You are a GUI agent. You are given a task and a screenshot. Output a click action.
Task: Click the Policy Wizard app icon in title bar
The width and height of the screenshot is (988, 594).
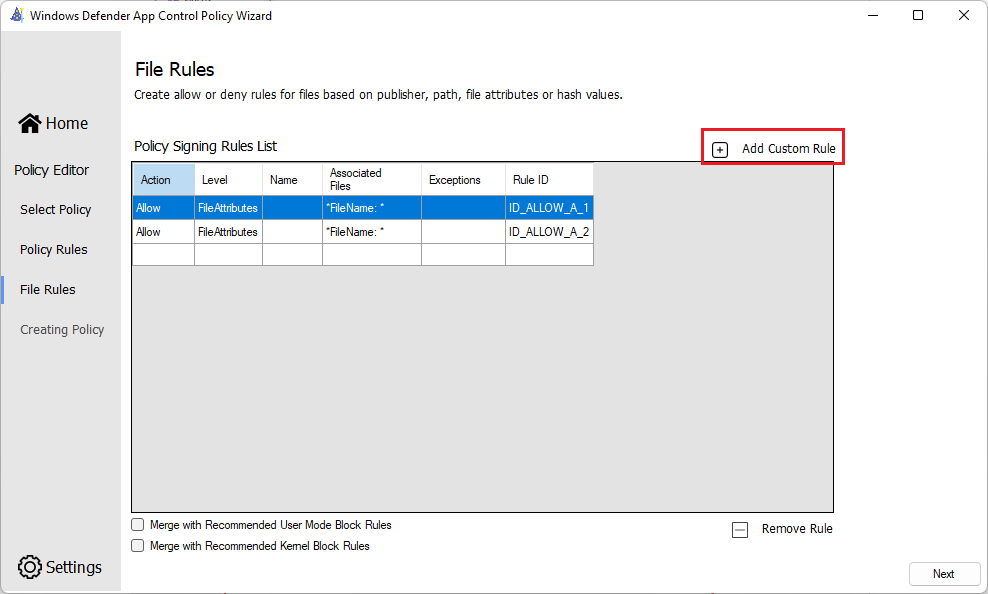[x=17, y=15]
